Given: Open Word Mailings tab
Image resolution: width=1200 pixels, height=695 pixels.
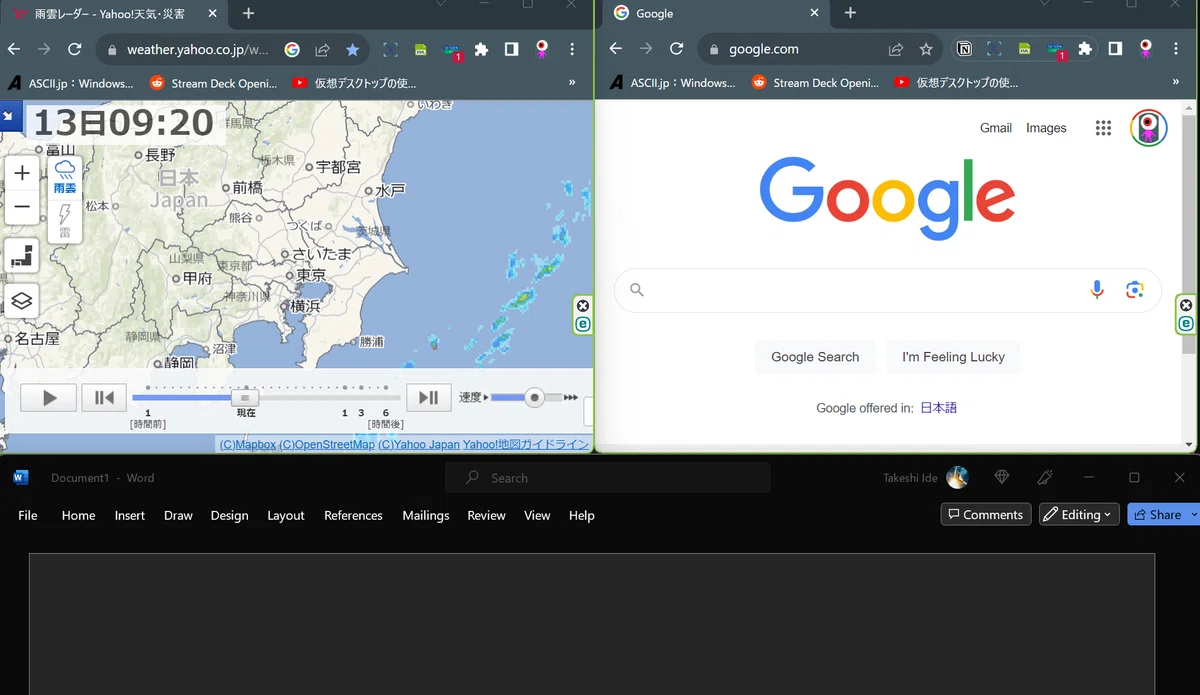Looking at the screenshot, I should pyautogui.click(x=426, y=515).
